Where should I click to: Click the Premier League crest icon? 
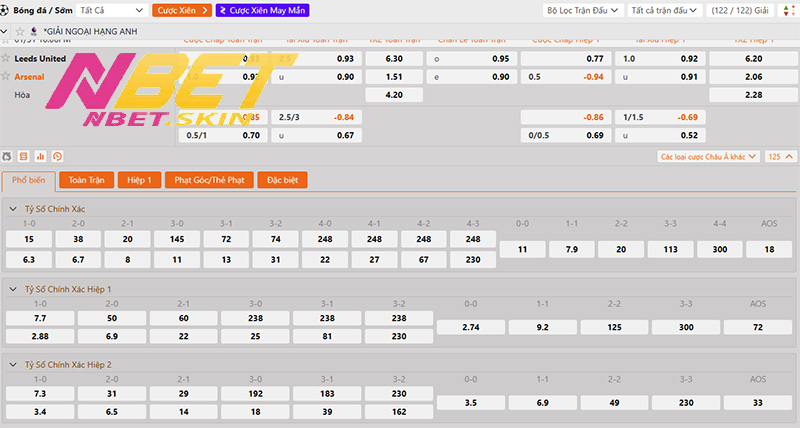click(x=35, y=32)
